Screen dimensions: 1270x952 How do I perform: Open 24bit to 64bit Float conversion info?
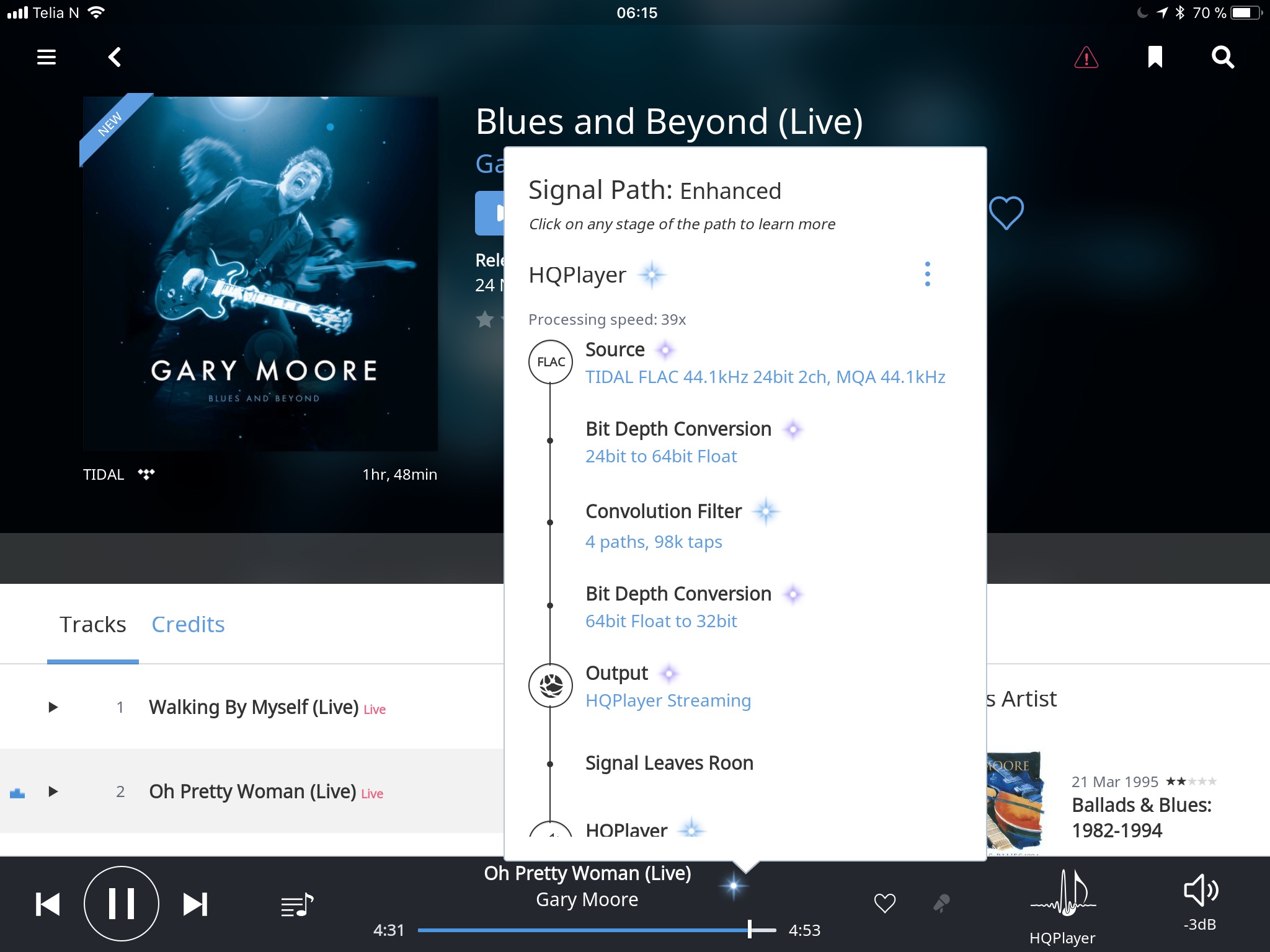[x=661, y=456]
